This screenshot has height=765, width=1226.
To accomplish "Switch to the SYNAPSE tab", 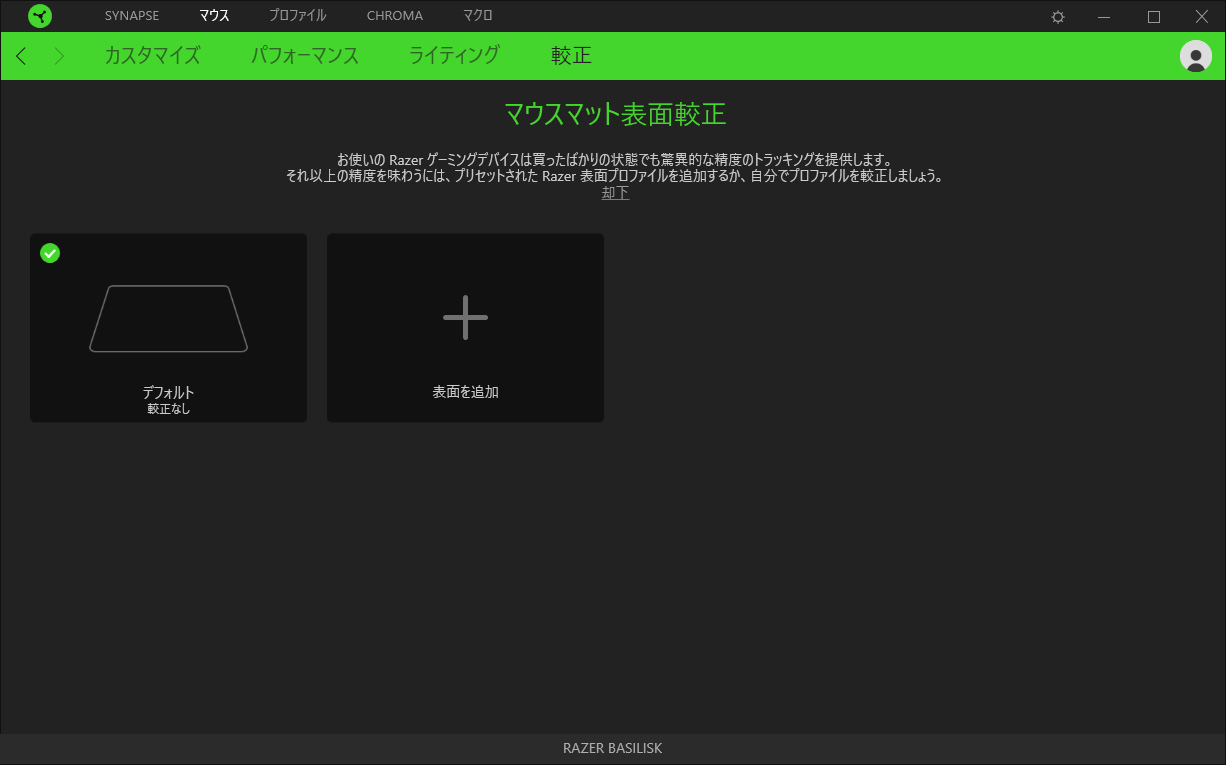I will click(132, 16).
